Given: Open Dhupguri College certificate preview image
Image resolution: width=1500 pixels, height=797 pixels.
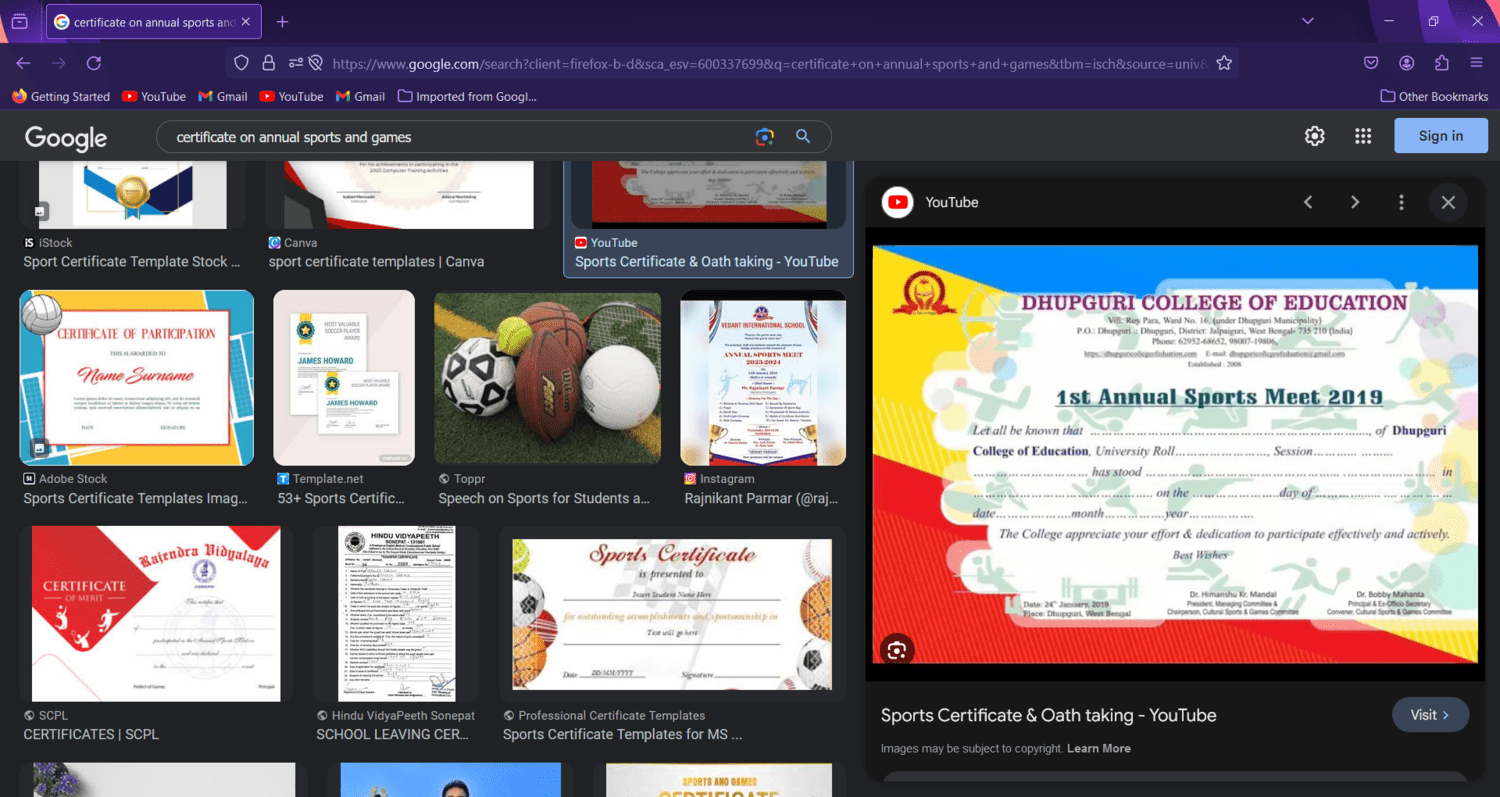Looking at the screenshot, I should click(x=1175, y=454).
